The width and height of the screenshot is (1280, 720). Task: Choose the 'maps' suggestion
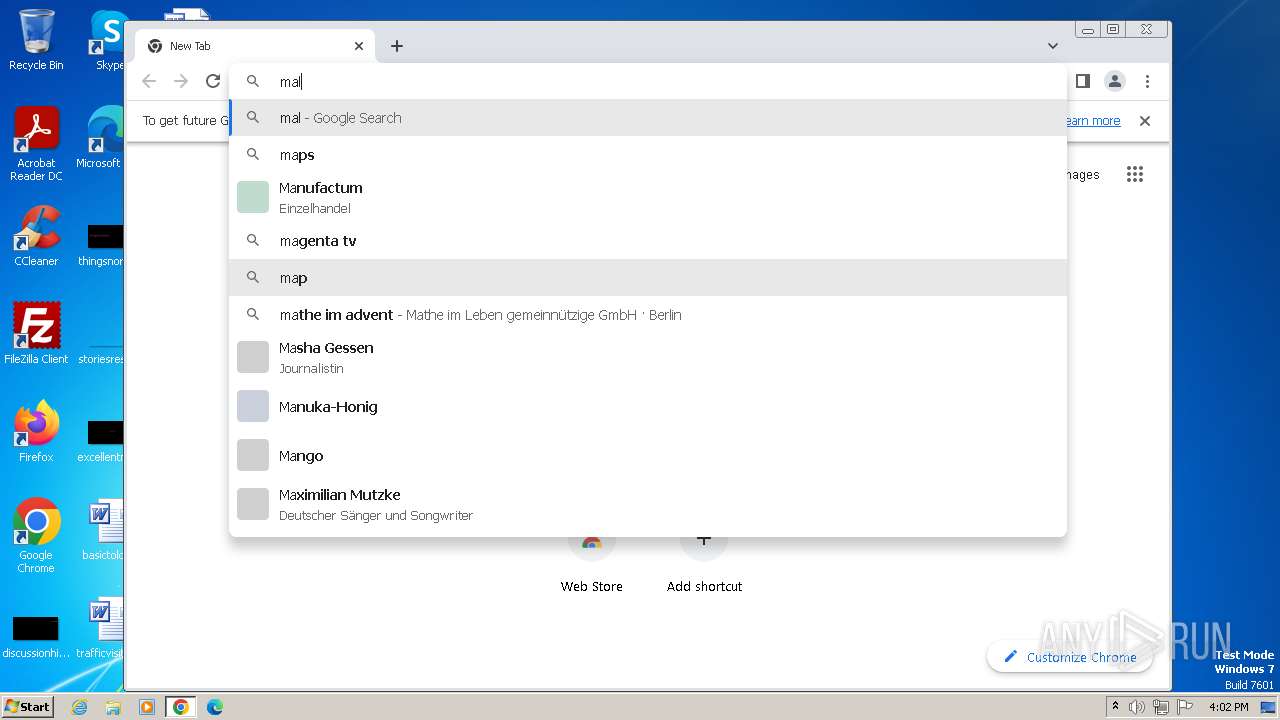648,155
